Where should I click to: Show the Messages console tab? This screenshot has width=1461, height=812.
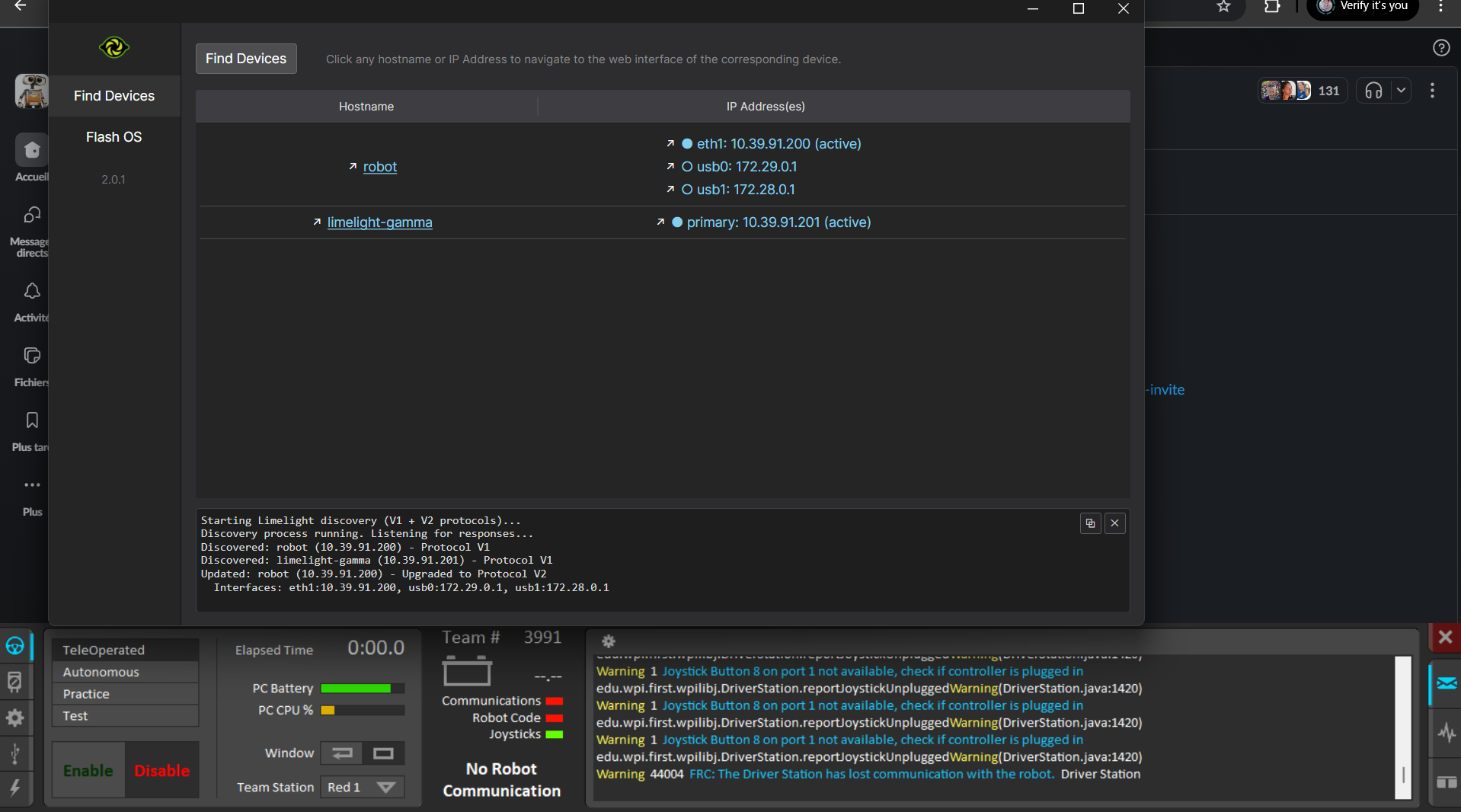click(x=1446, y=683)
